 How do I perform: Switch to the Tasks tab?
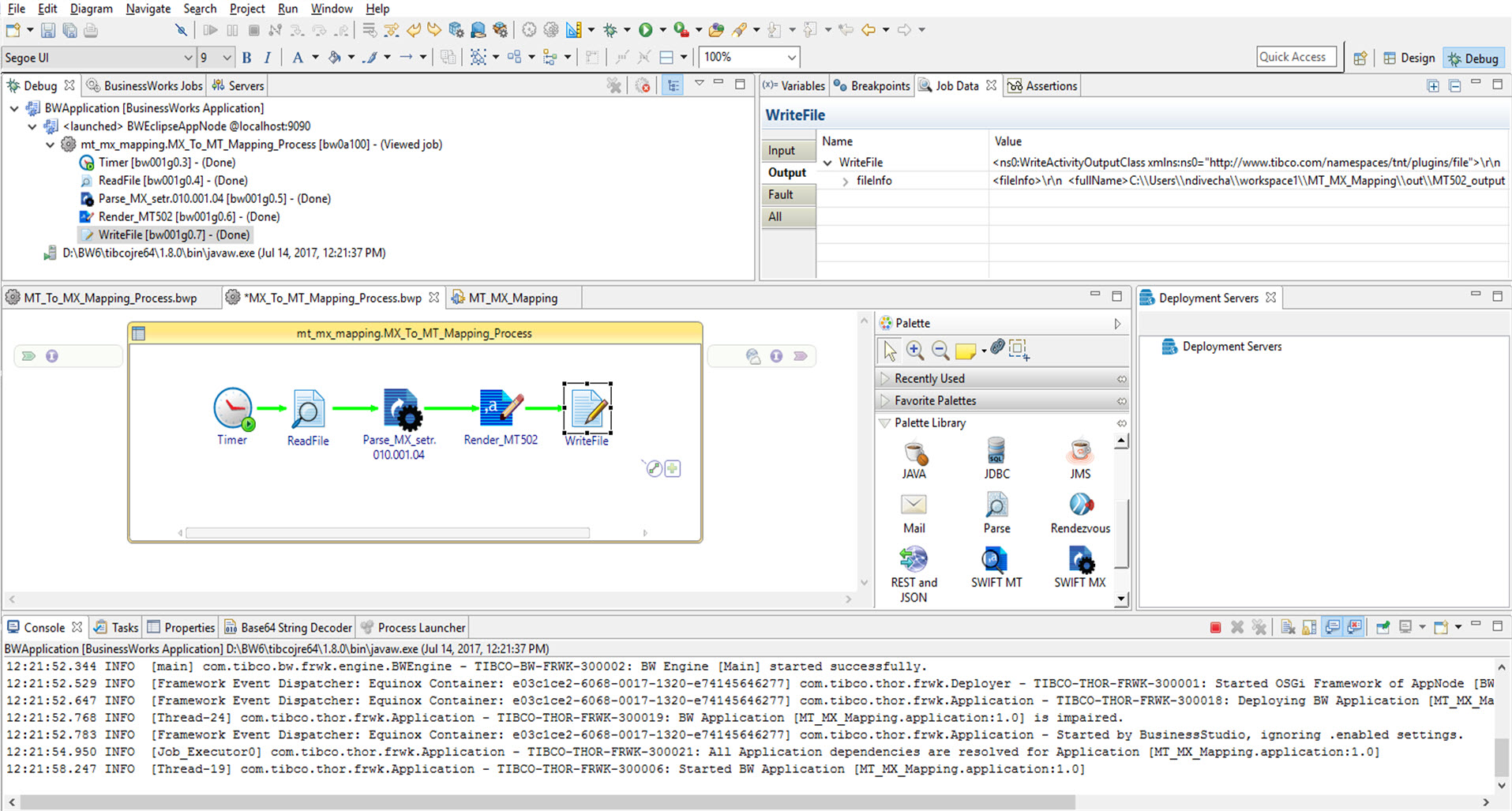tap(116, 628)
